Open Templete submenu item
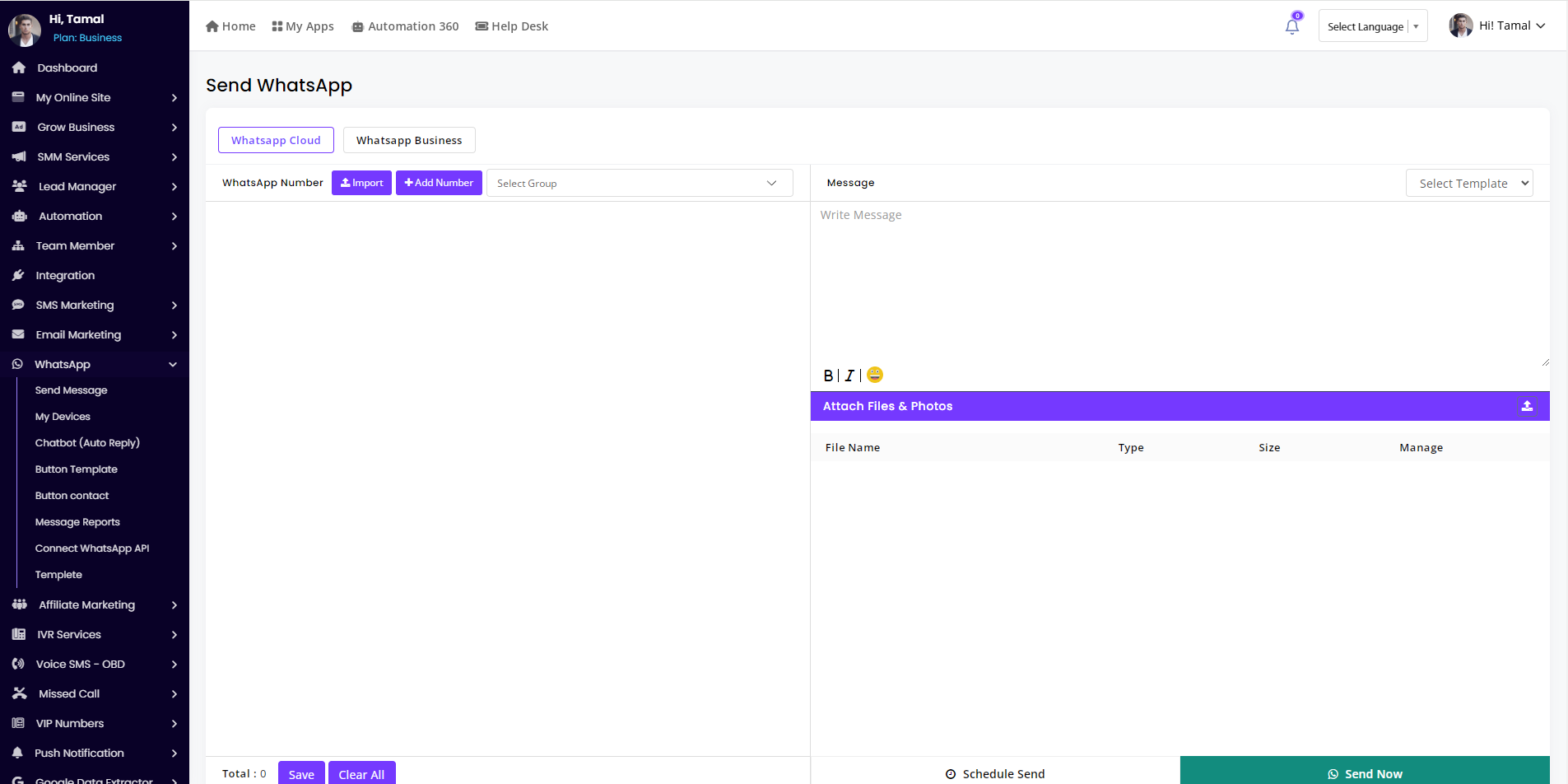This screenshot has height=784, width=1568. pos(58,575)
